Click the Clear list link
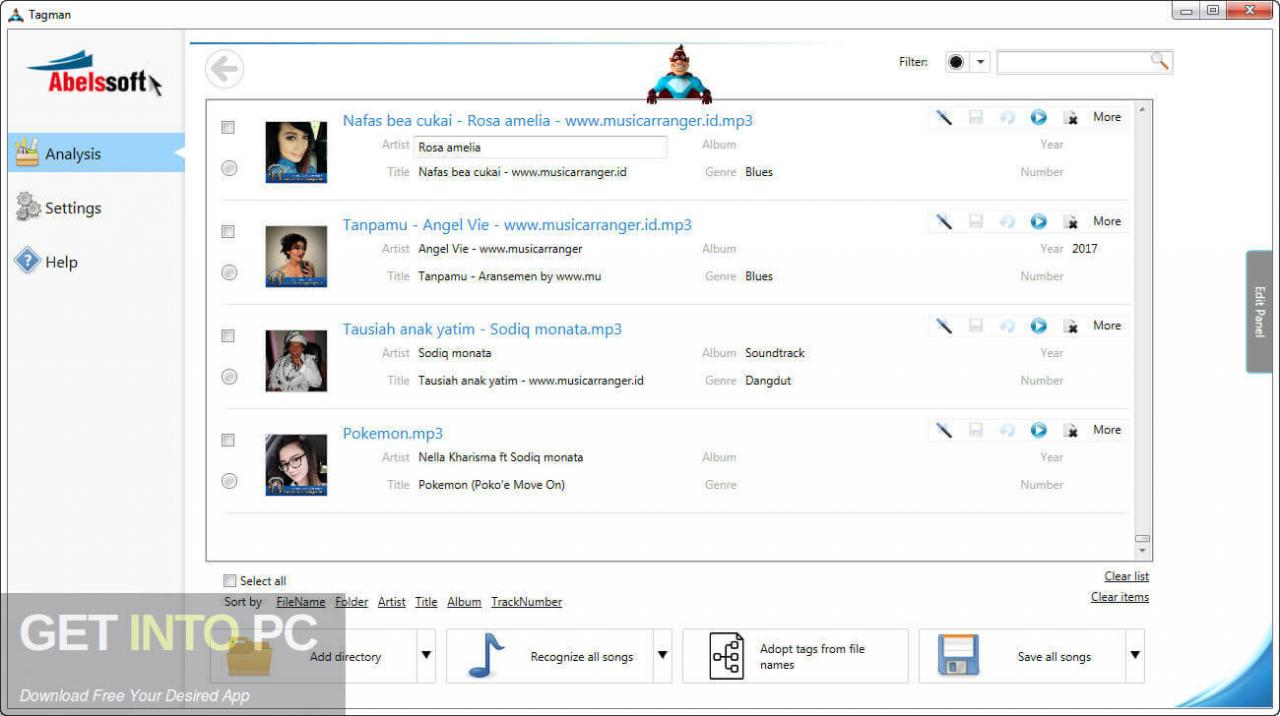1280x716 pixels. [1126, 576]
